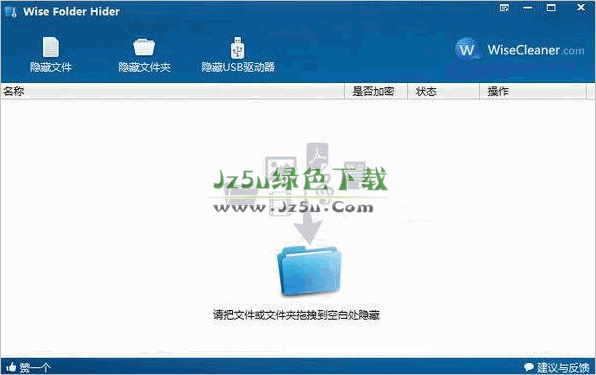Sort by the 是否加密 column header
The height and width of the screenshot is (375, 596).
[376, 92]
